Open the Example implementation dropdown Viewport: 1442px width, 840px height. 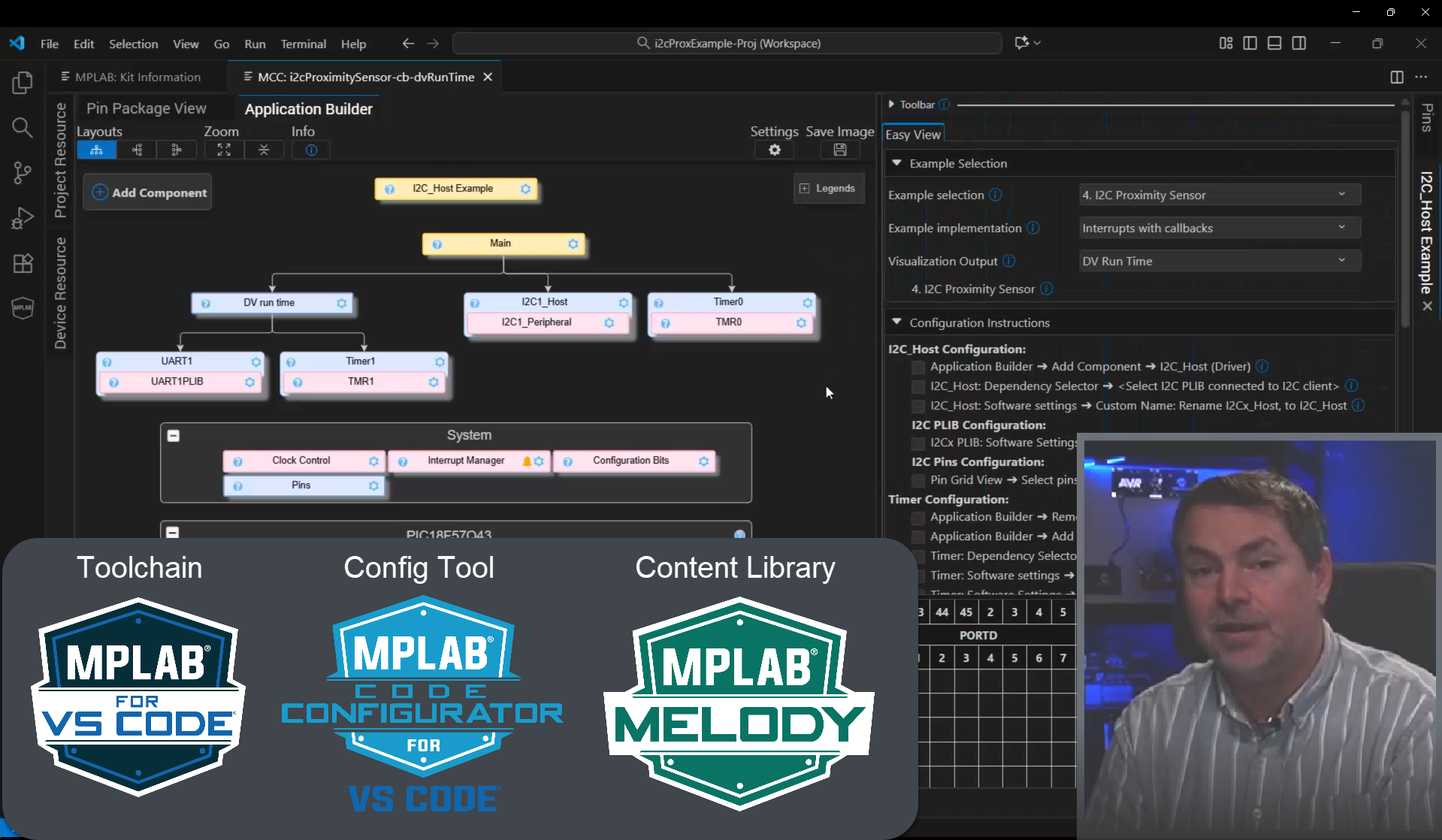pos(1219,228)
